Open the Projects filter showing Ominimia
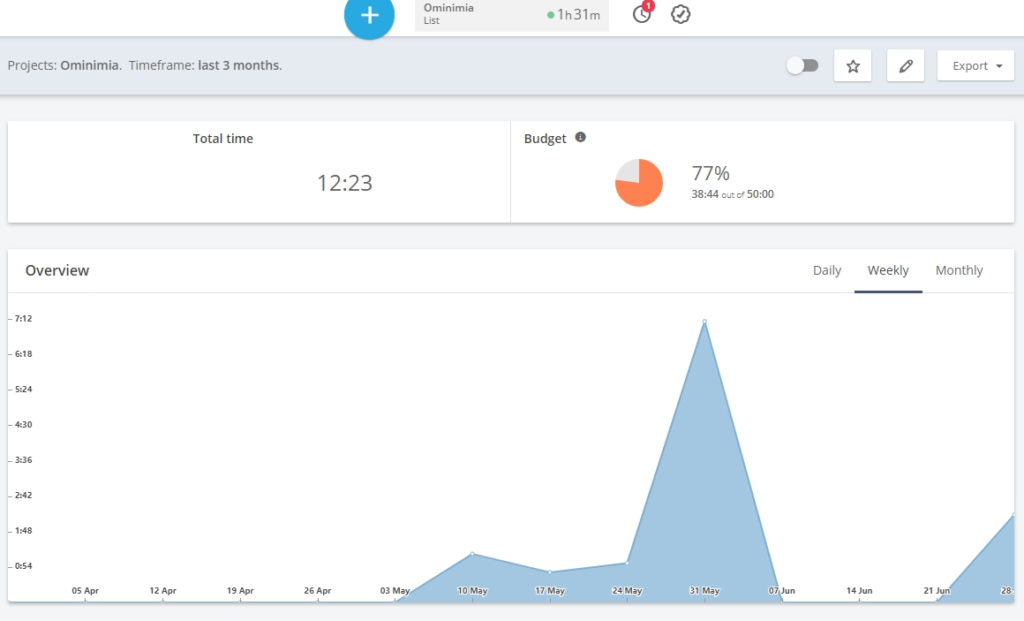 tap(89, 64)
